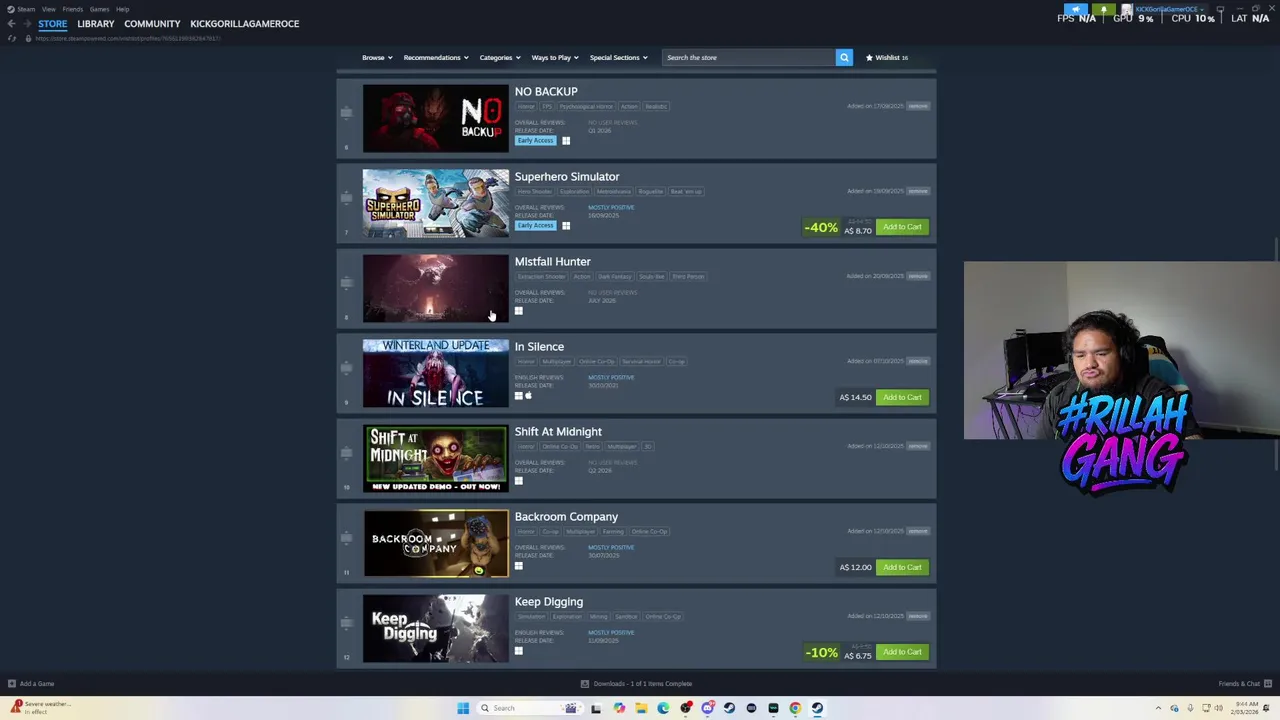Viewport: 1280px width, 720px height.
Task: Go back with the Steam back arrow
Action: [11, 23]
